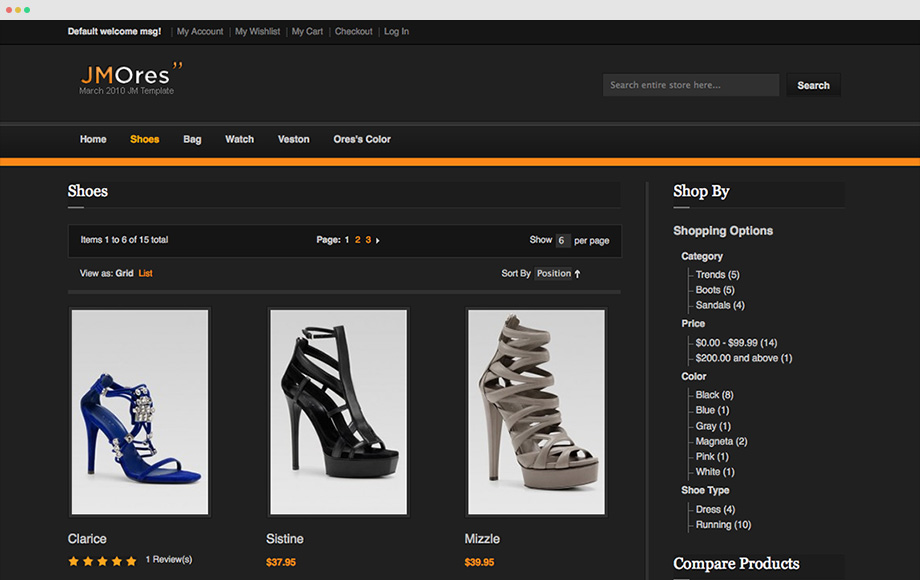Open the Ores's Color menu item
The height and width of the screenshot is (580, 920).
pos(362,140)
